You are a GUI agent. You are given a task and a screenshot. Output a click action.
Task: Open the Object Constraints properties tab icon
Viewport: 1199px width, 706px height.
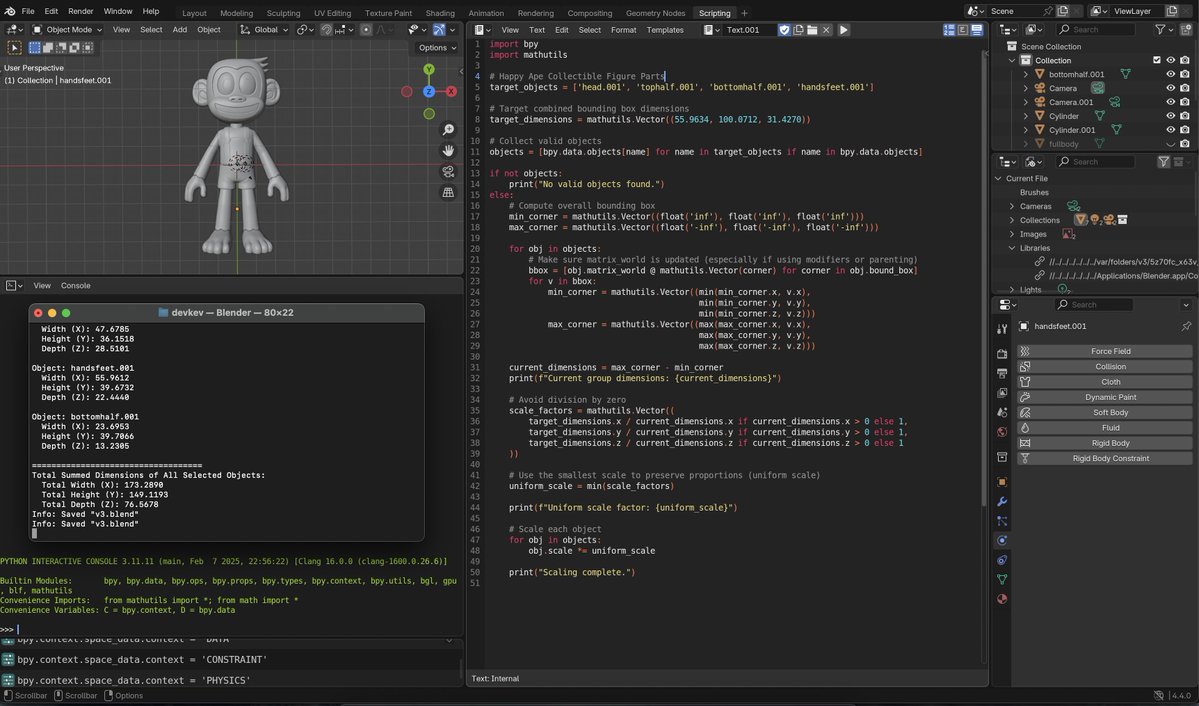coord(1002,560)
